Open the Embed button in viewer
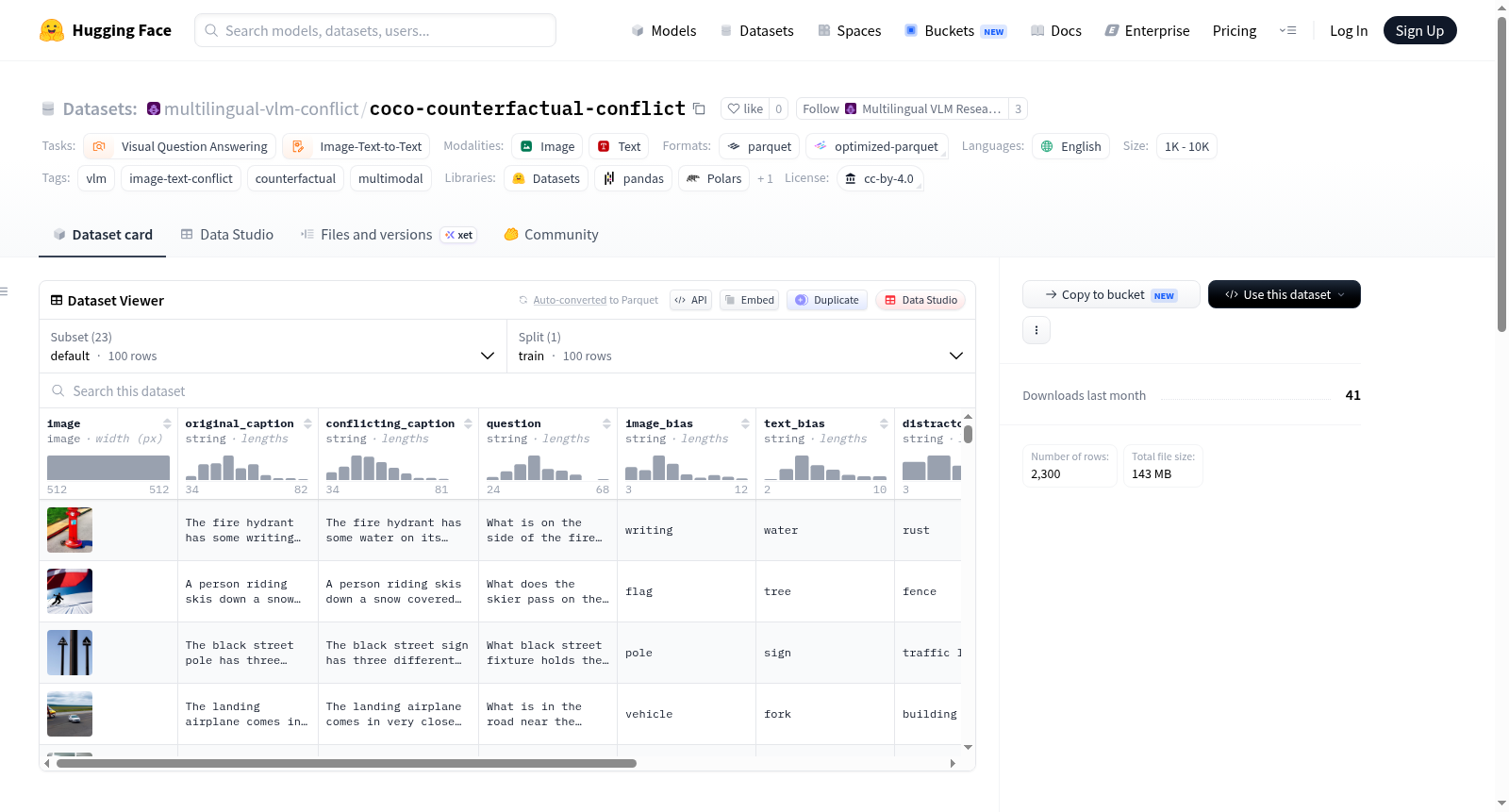The width and height of the screenshot is (1509, 812). tap(748, 300)
